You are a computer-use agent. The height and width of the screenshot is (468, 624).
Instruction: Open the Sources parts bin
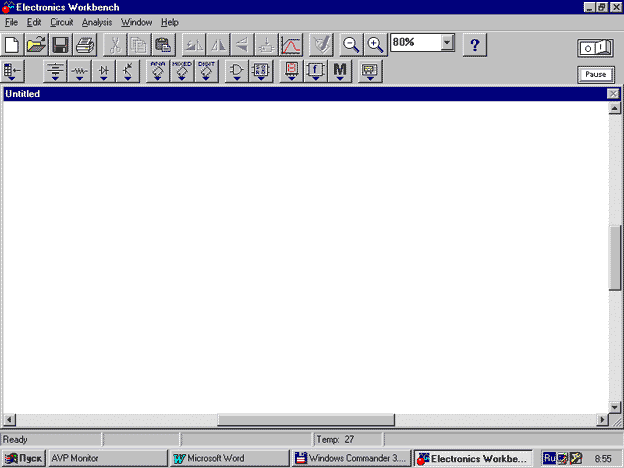click(x=55, y=71)
